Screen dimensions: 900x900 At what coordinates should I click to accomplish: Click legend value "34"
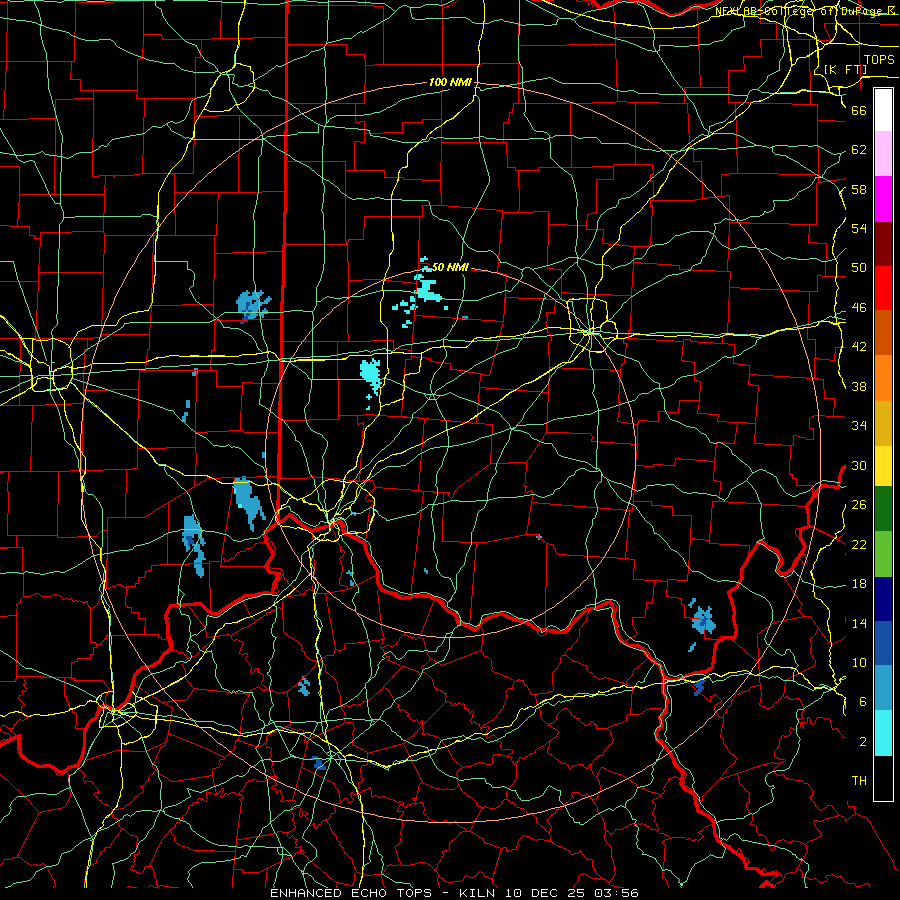point(859,425)
